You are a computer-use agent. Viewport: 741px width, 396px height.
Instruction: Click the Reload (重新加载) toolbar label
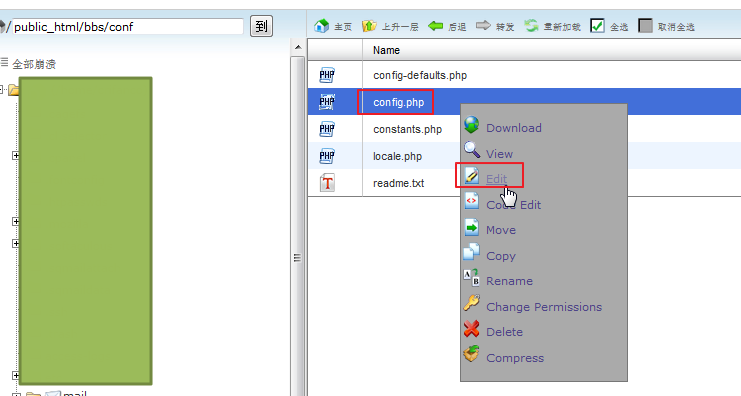pyautogui.click(x=562, y=27)
